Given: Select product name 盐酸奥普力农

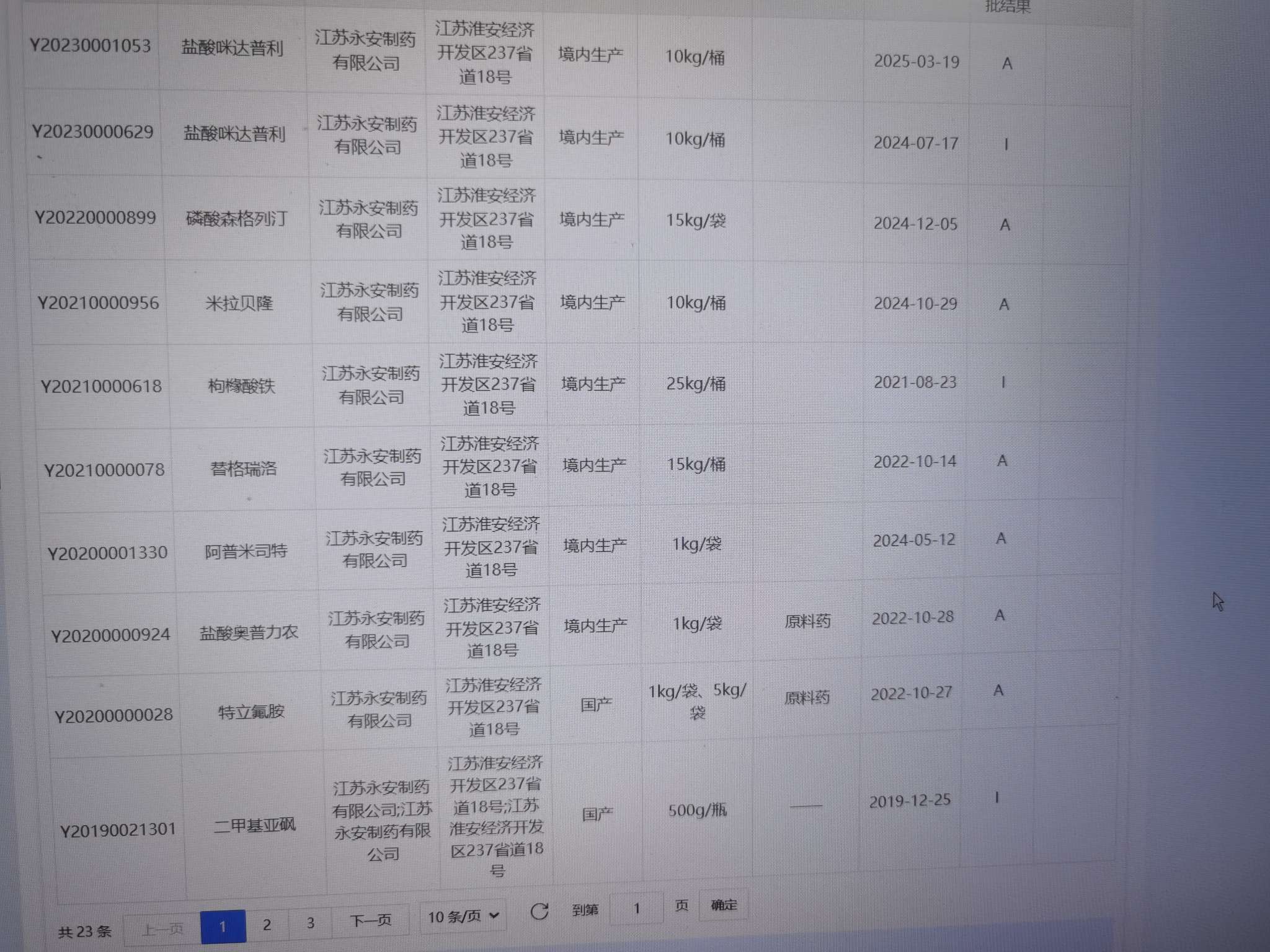Looking at the screenshot, I should [249, 632].
